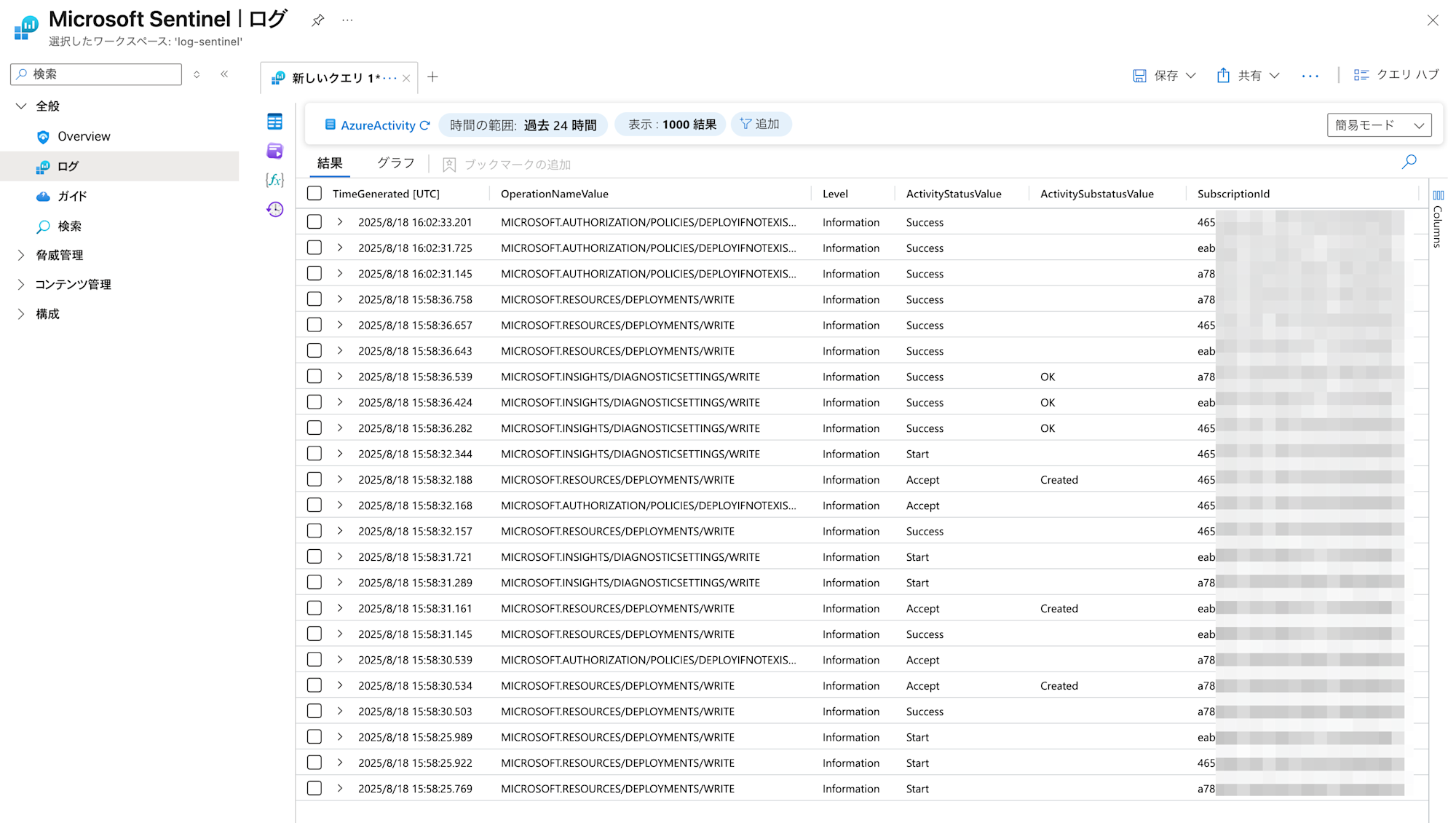Expand row 2025/8/18 15:58:25.989
Screen dimensions: 1456x823
[340, 736]
